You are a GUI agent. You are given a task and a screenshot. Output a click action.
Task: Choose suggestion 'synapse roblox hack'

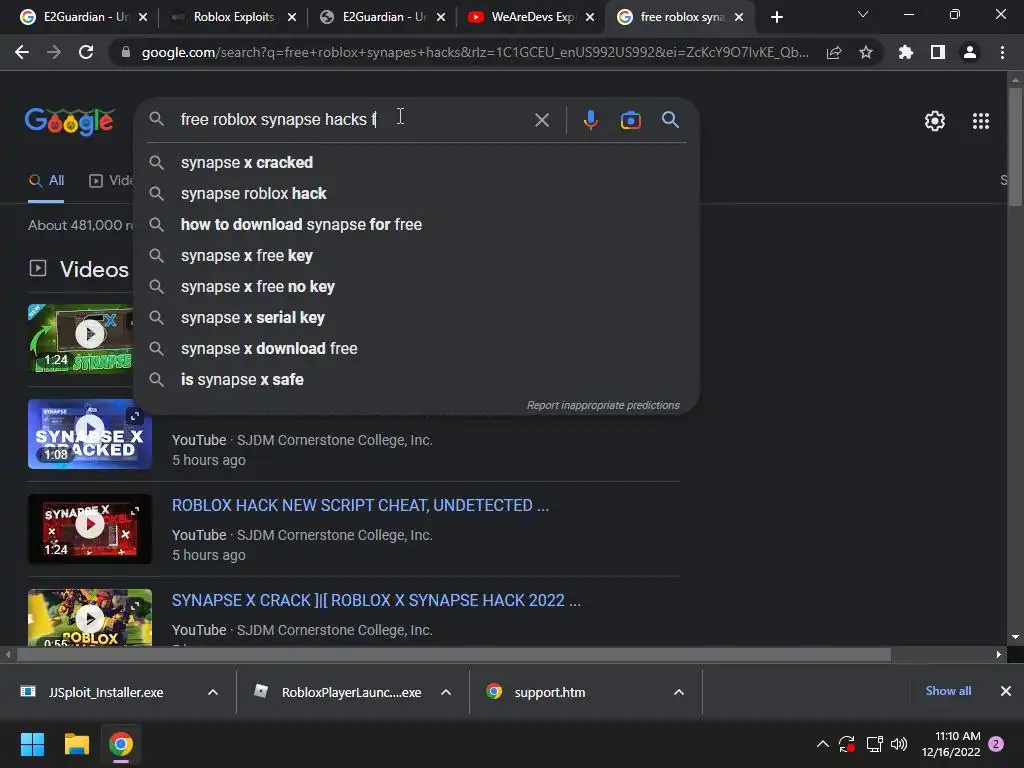pos(417,193)
